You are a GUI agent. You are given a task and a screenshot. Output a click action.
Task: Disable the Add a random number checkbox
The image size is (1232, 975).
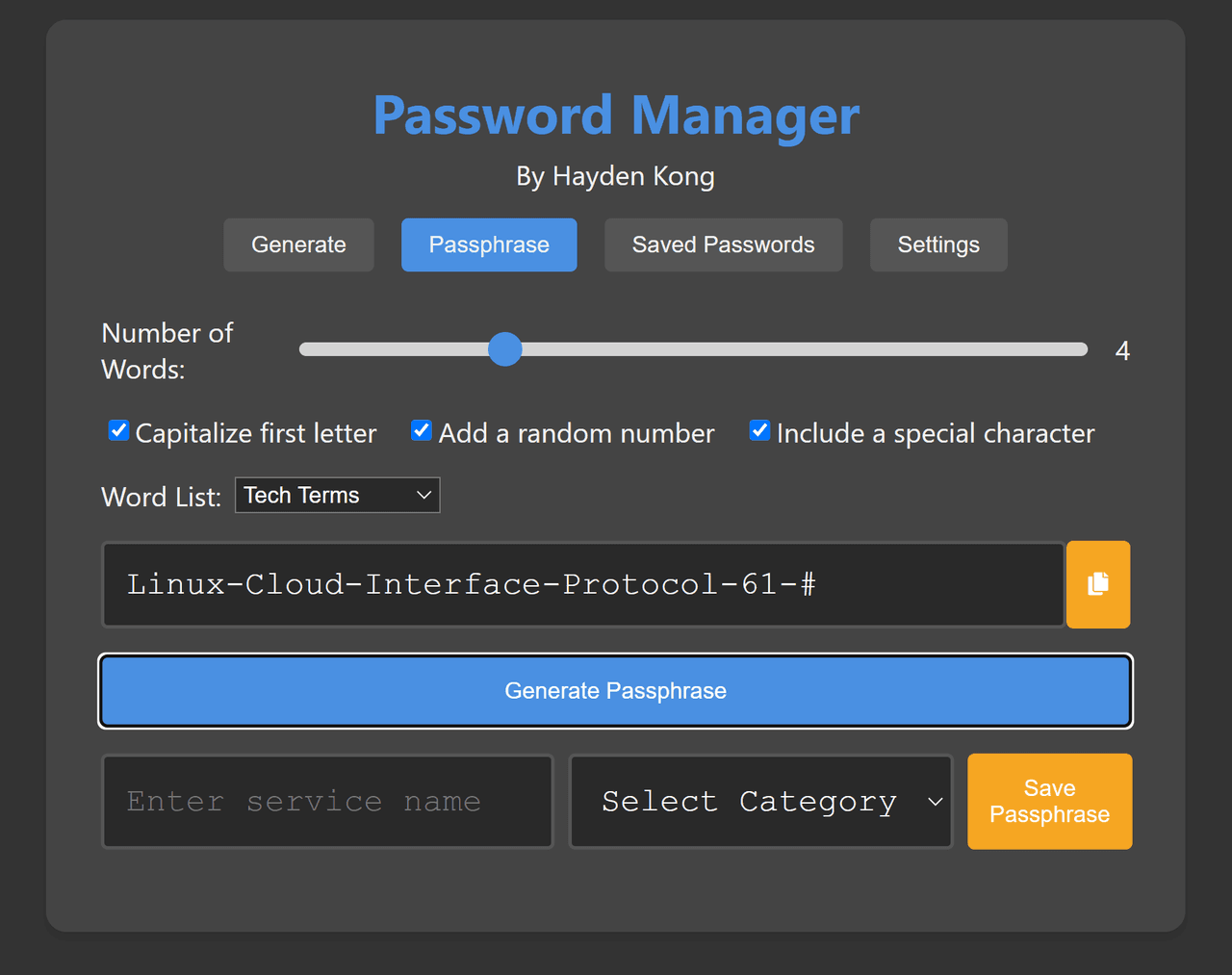[422, 430]
